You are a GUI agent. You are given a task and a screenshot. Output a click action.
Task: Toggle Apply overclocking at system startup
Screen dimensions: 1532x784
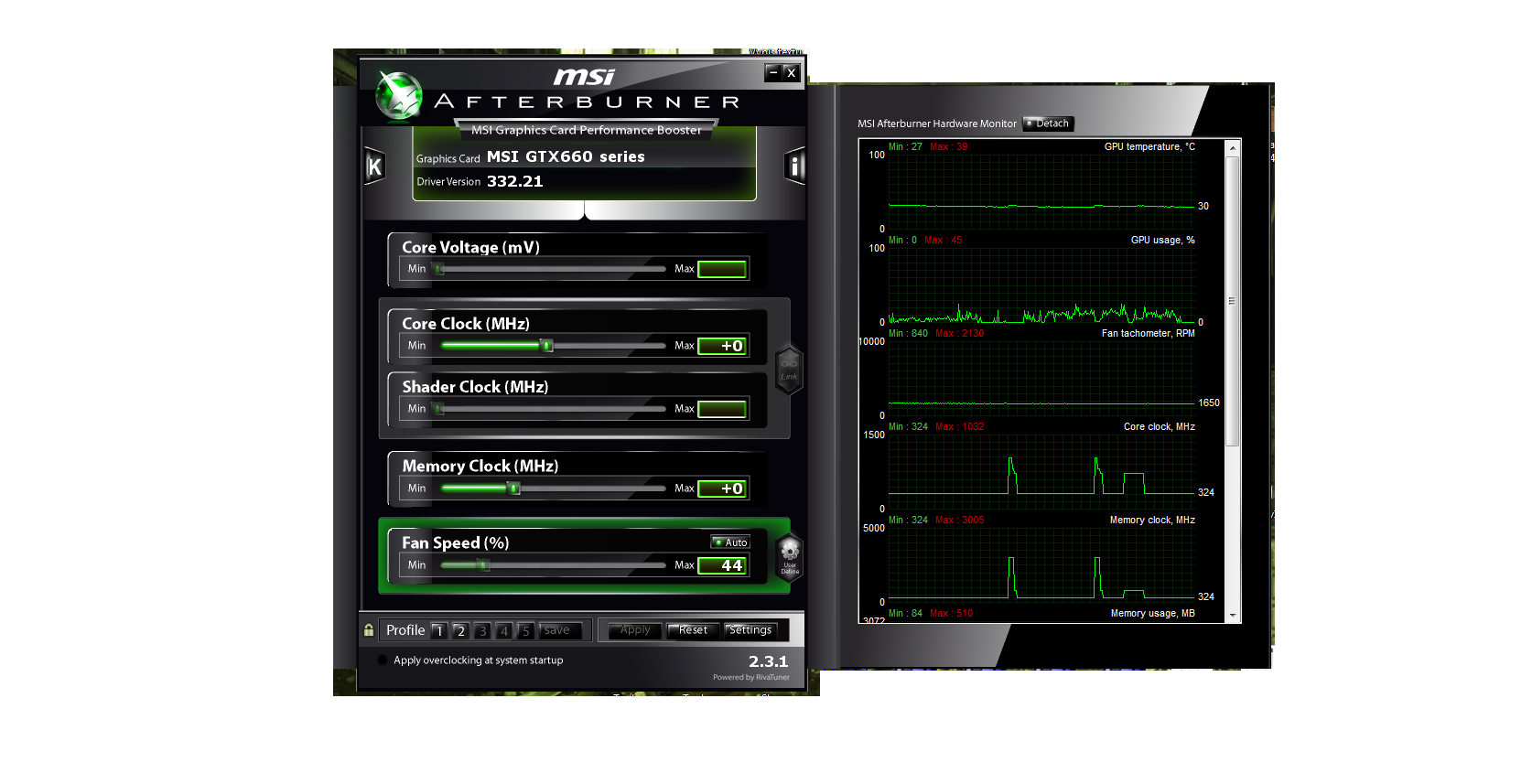pyautogui.click(x=382, y=660)
